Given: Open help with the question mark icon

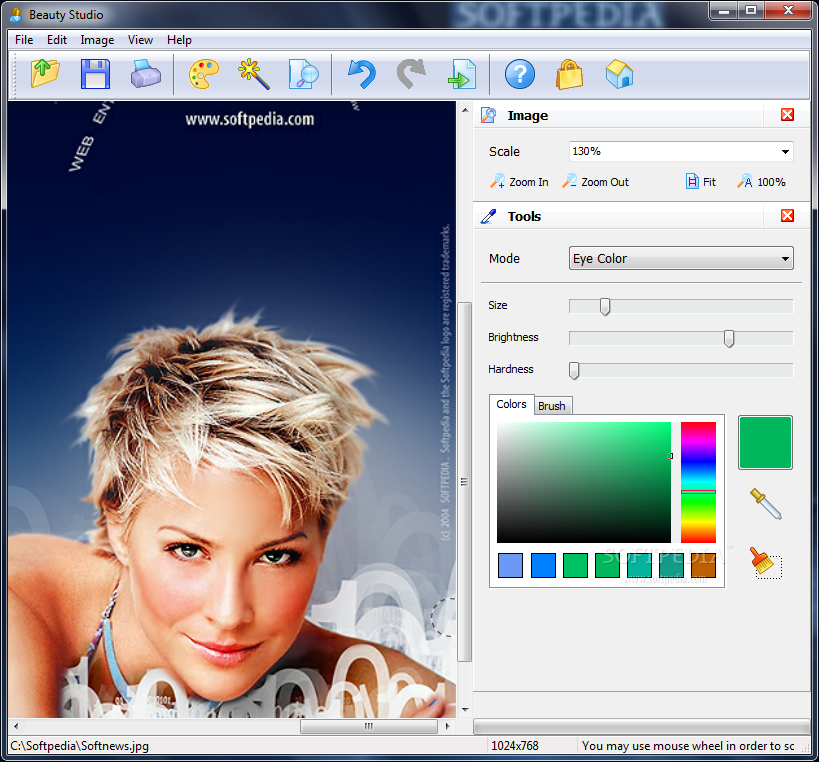Looking at the screenshot, I should click(520, 74).
